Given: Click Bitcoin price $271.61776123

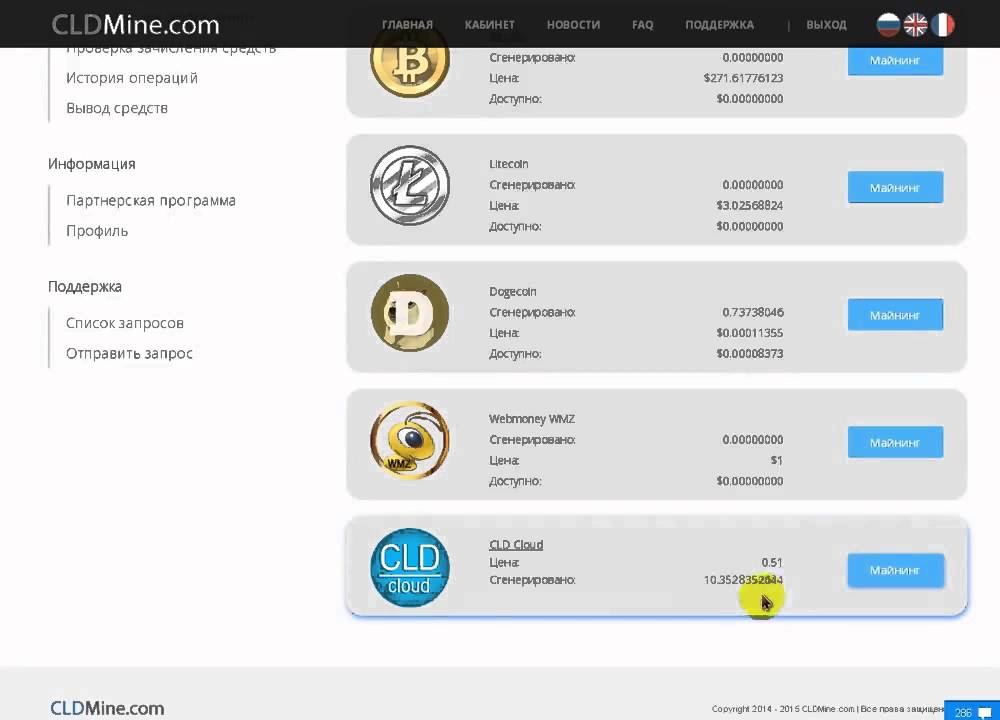Looking at the screenshot, I should [743, 78].
